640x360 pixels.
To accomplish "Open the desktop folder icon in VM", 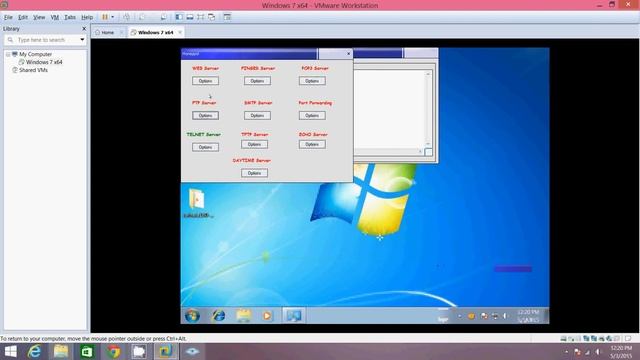I will point(197,202).
